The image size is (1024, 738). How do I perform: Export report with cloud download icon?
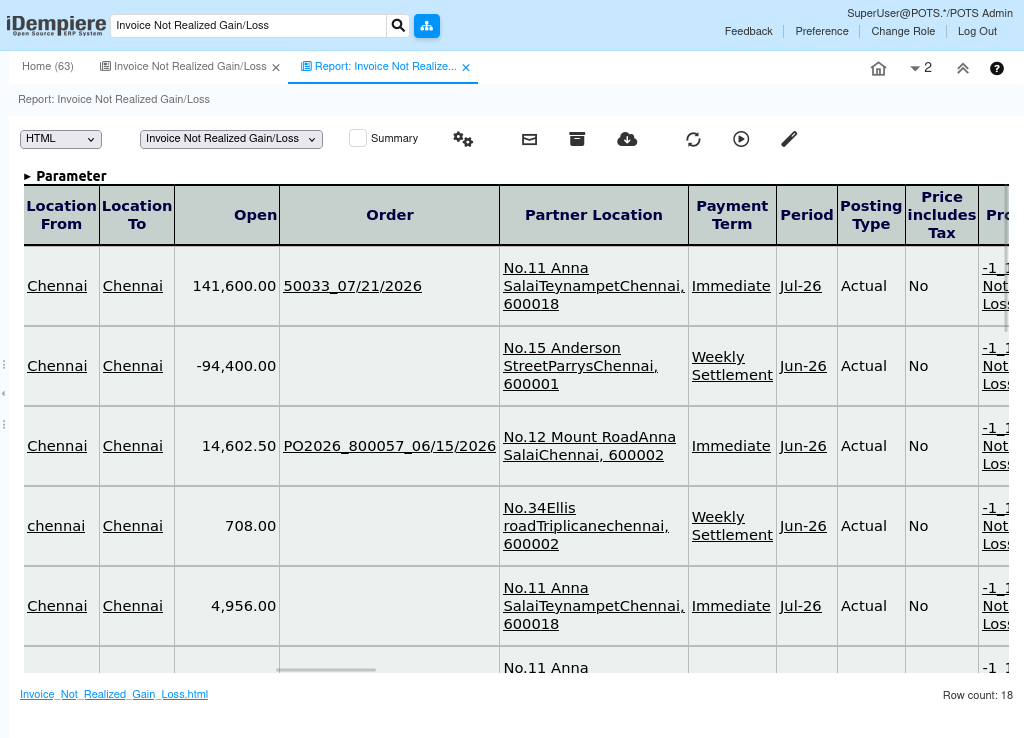point(627,139)
